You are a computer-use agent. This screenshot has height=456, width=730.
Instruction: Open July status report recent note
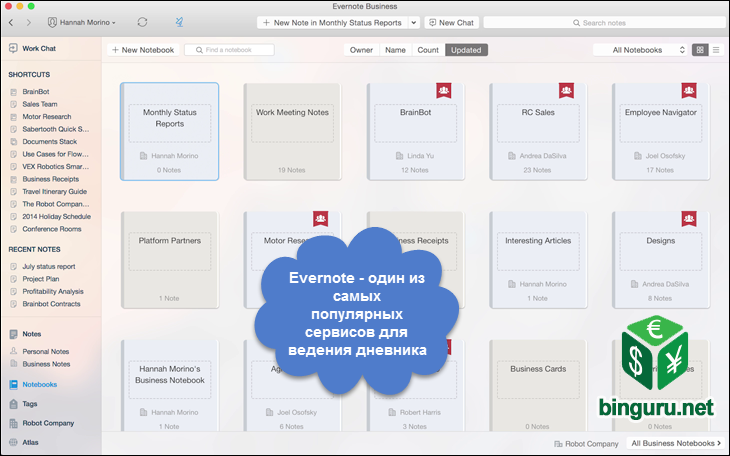click(x=48, y=267)
